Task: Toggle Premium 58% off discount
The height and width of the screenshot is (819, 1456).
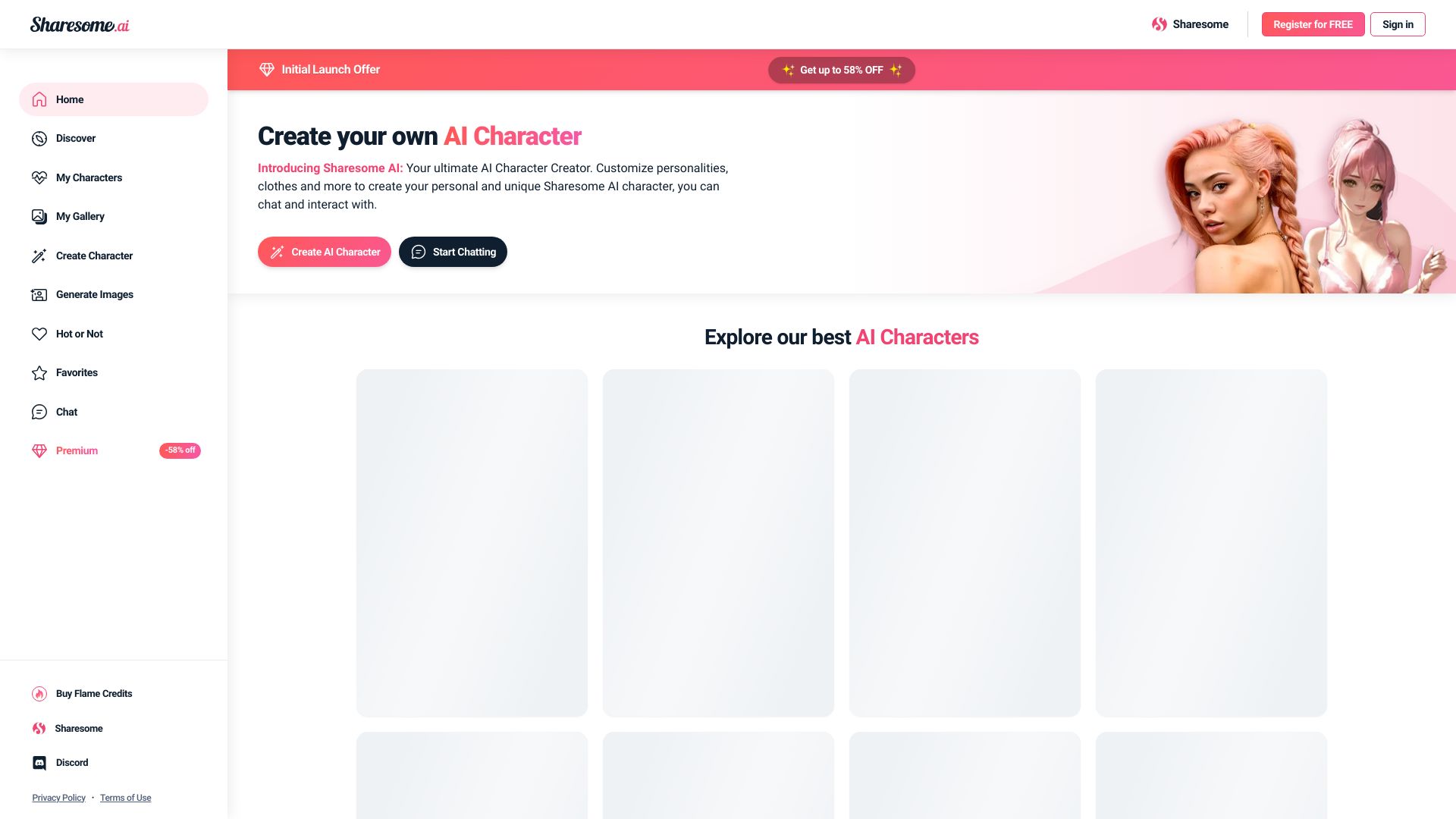Action: pos(113,450)
